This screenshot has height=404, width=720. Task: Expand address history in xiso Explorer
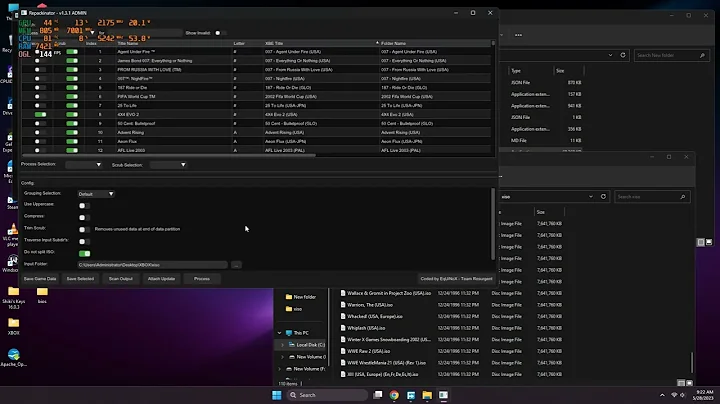click(591, 196)
